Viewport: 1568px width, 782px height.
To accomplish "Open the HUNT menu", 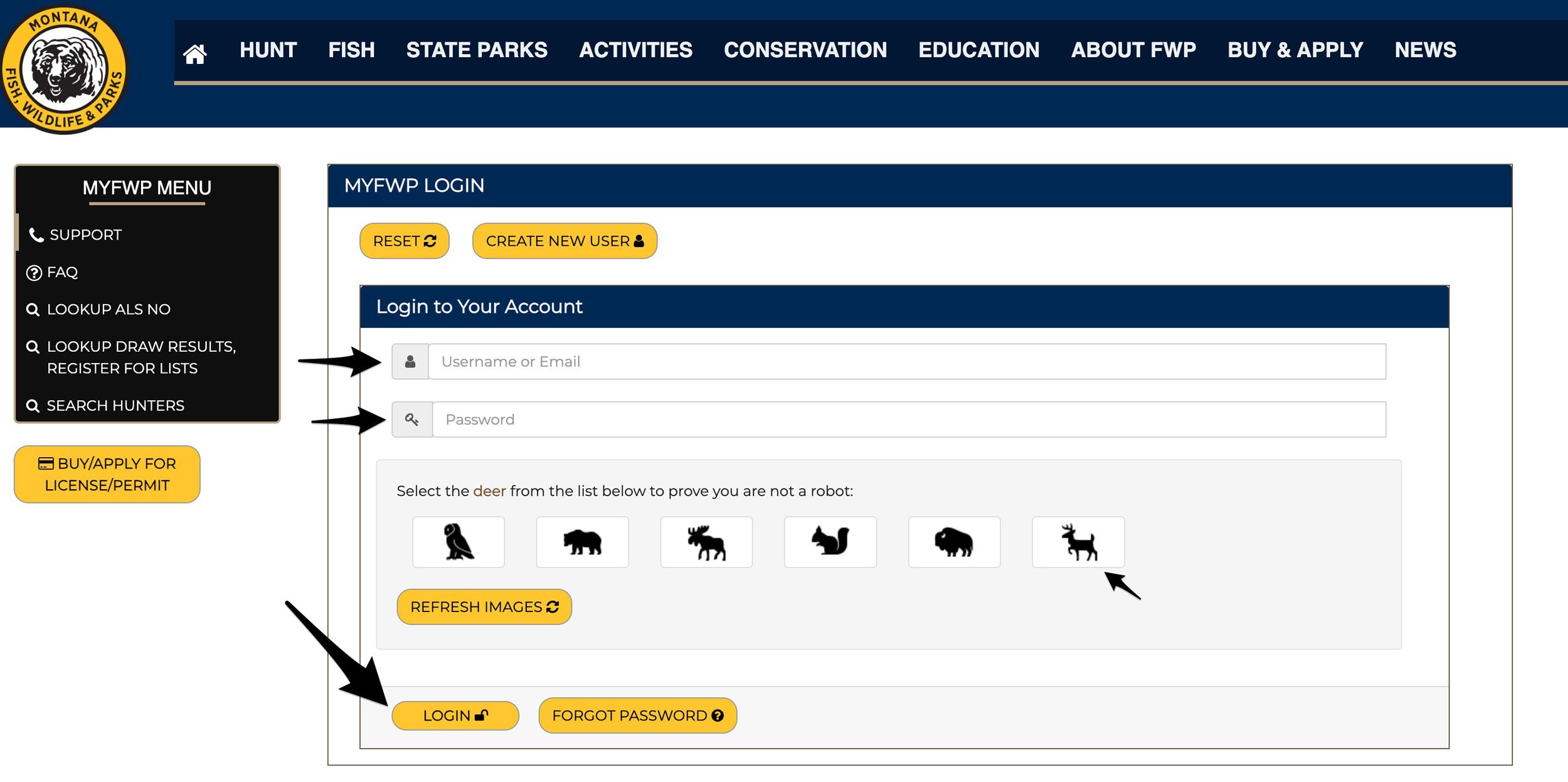I will [268, 50].
